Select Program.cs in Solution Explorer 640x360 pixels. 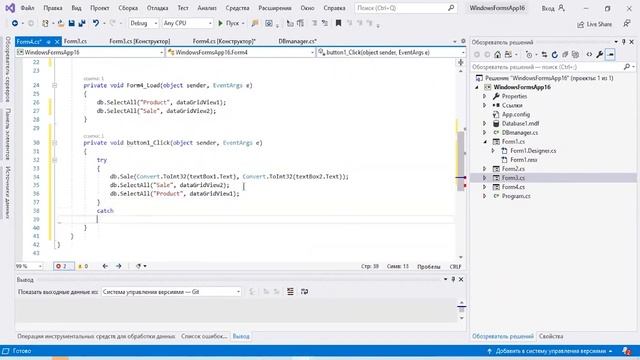[516, 196]
